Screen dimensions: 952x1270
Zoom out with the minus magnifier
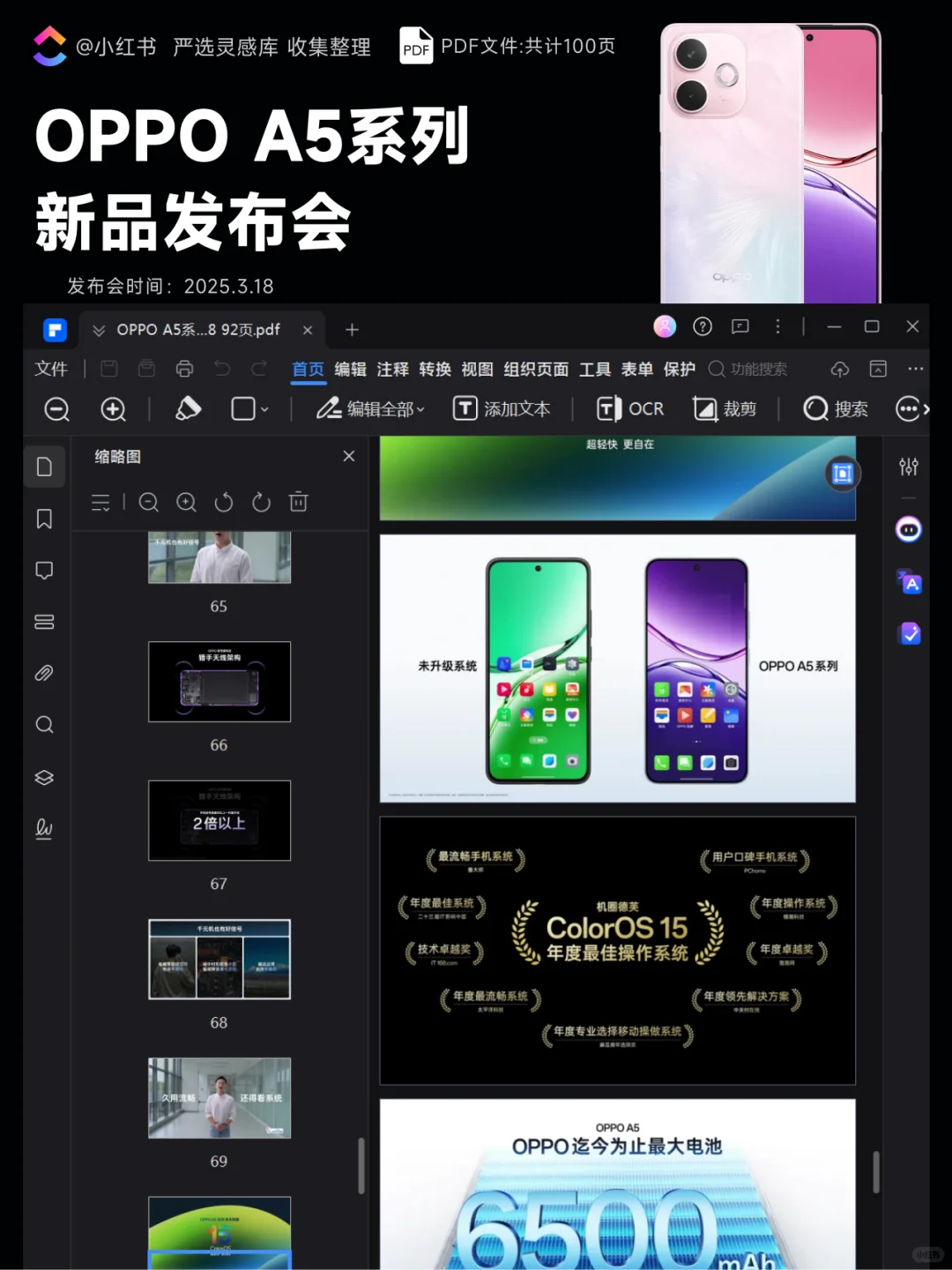(57, 409)
